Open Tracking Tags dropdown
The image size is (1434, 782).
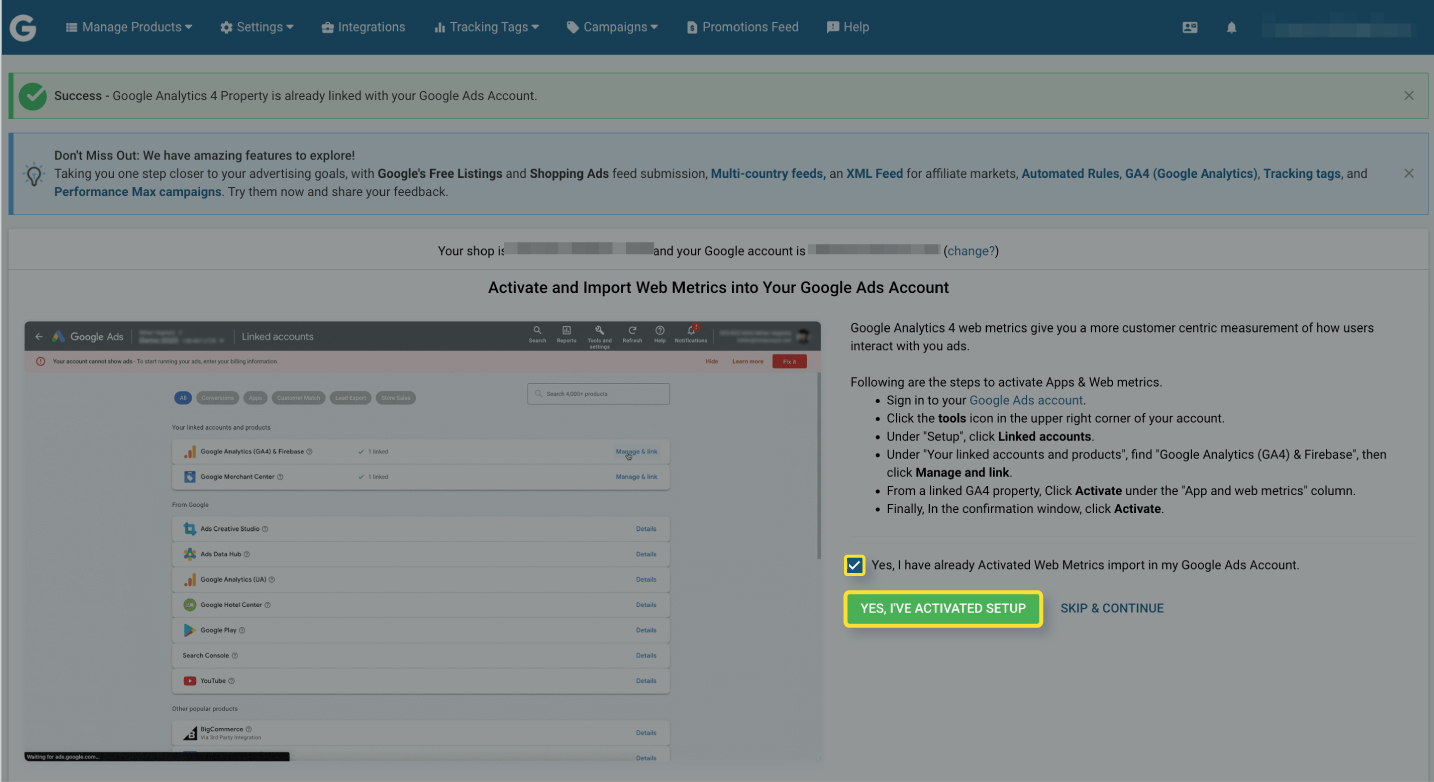pos(486,27)
